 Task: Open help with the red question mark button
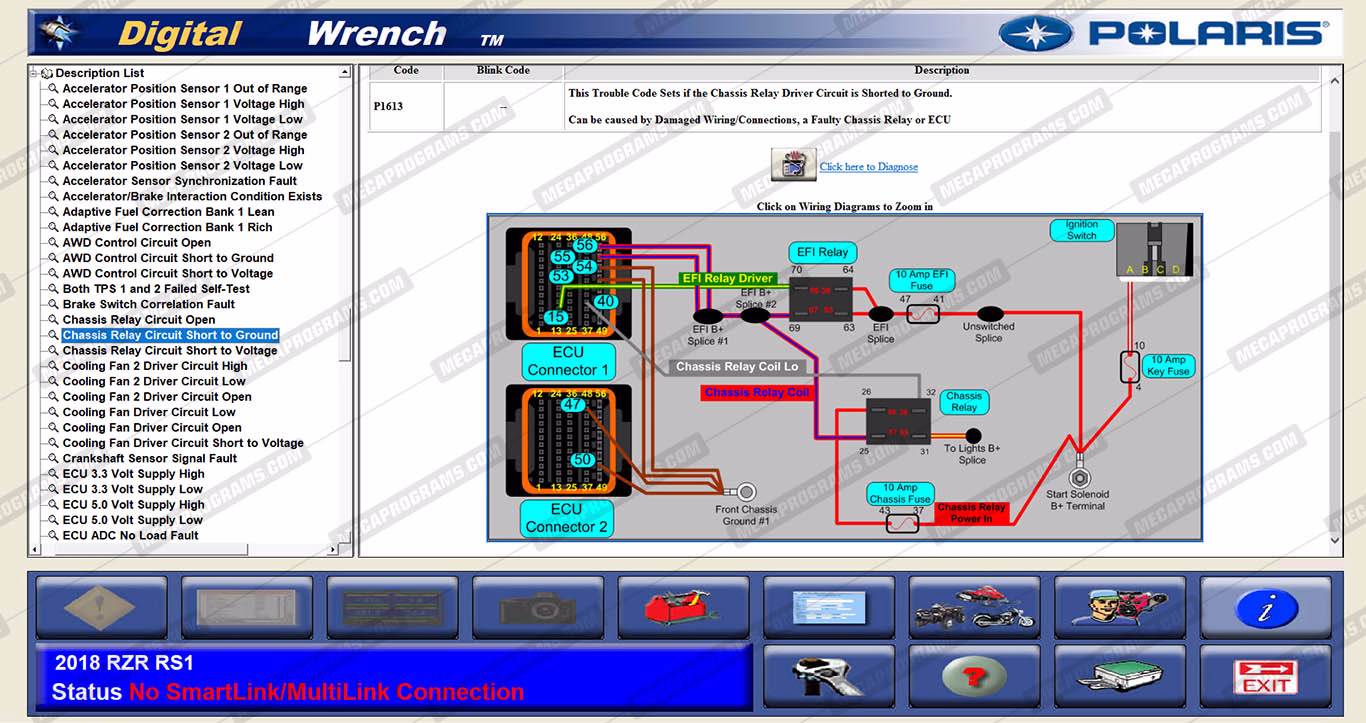974,677
